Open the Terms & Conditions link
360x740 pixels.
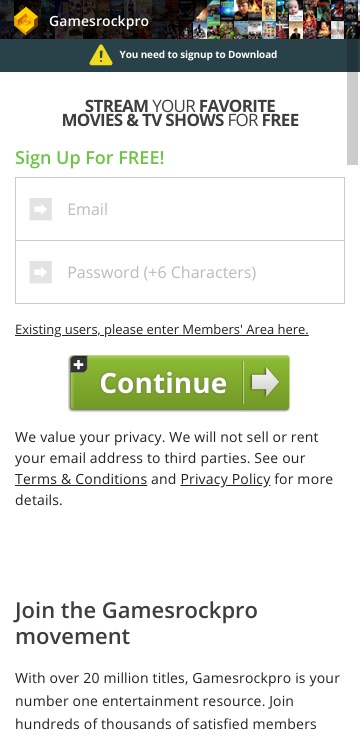81,479
